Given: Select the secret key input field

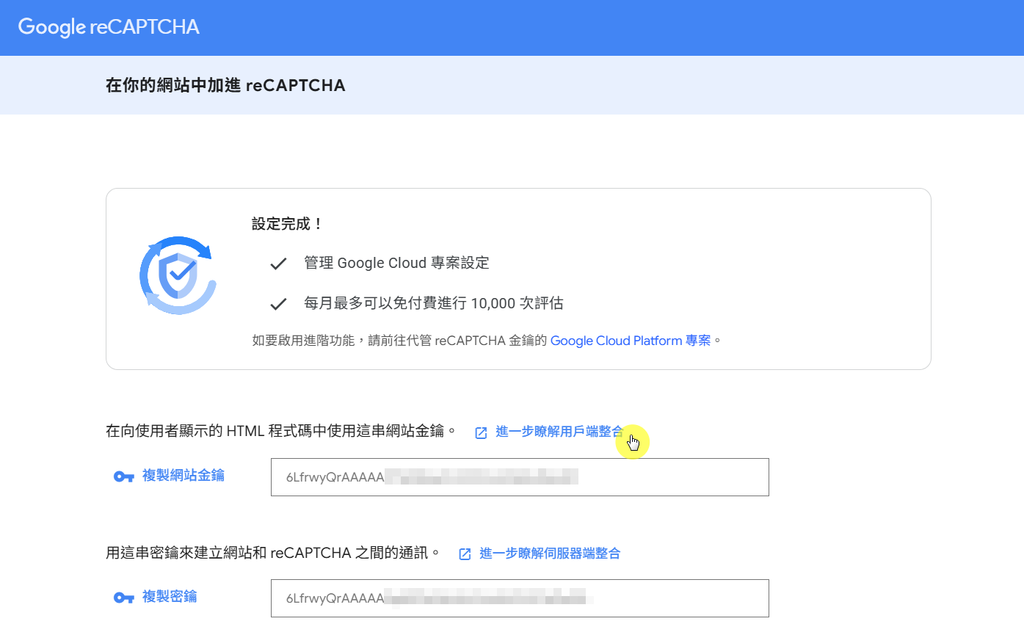Looking at the screenshot, I should [520, 598].
